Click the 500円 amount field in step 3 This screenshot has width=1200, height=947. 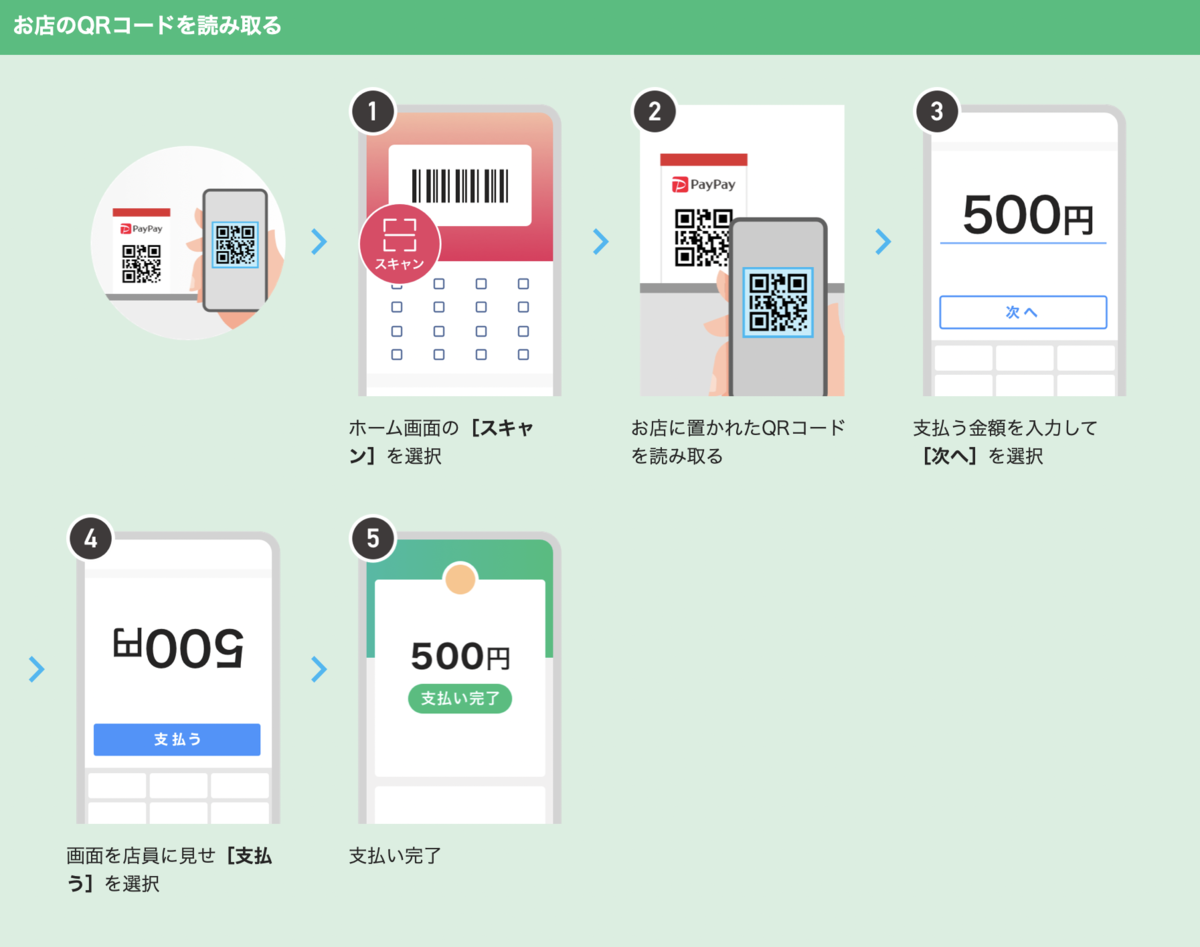[1023, 215]
